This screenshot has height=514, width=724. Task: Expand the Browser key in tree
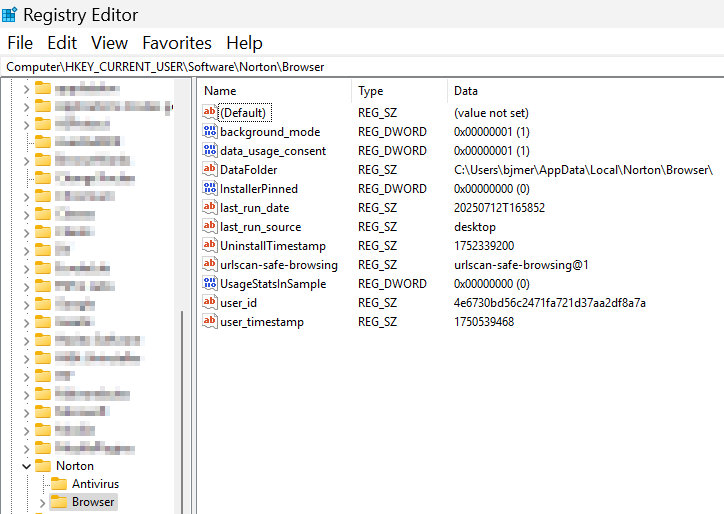[41, 502]
